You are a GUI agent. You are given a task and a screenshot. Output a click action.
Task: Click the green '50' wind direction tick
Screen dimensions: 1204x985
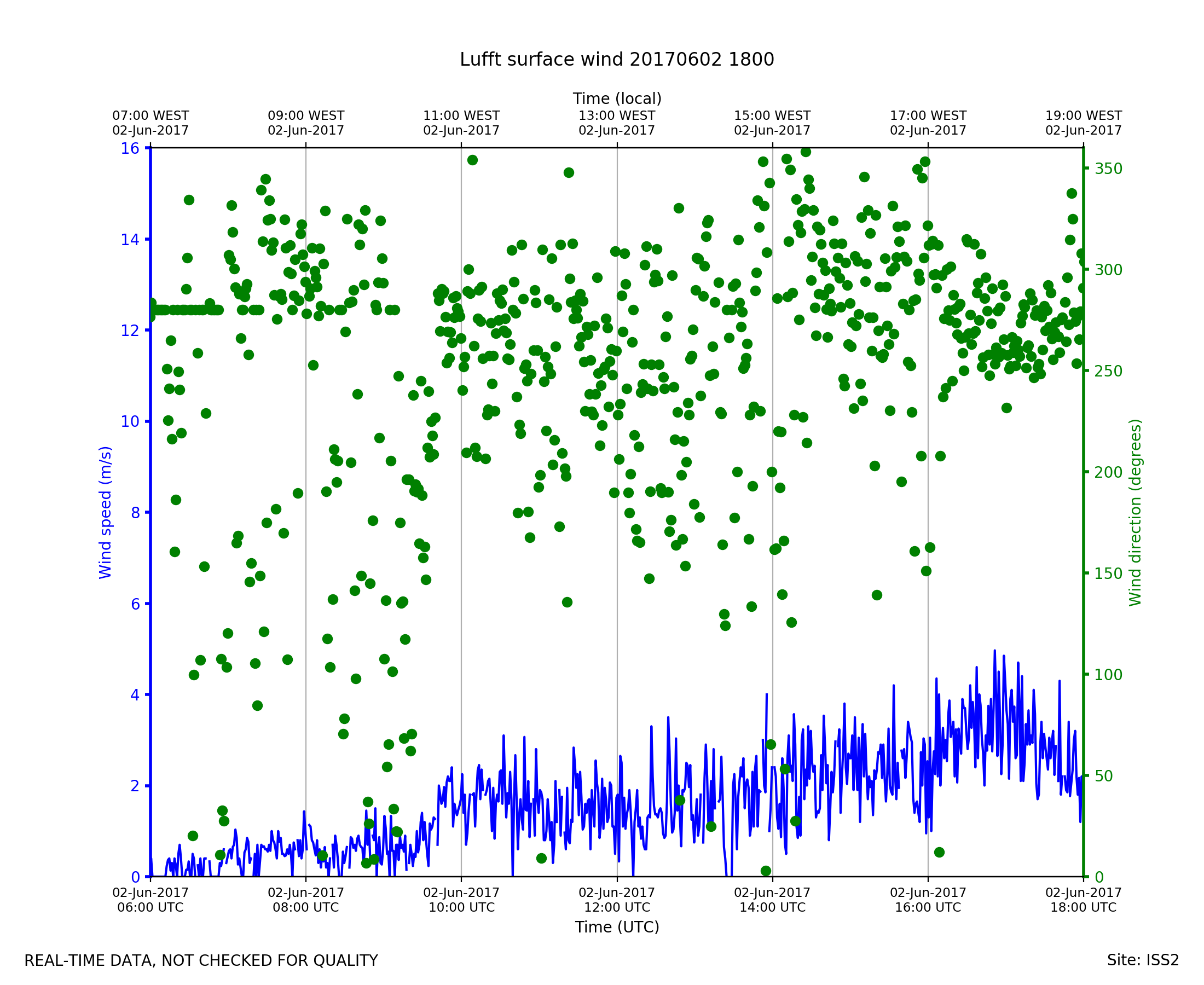coord(1105,776)
